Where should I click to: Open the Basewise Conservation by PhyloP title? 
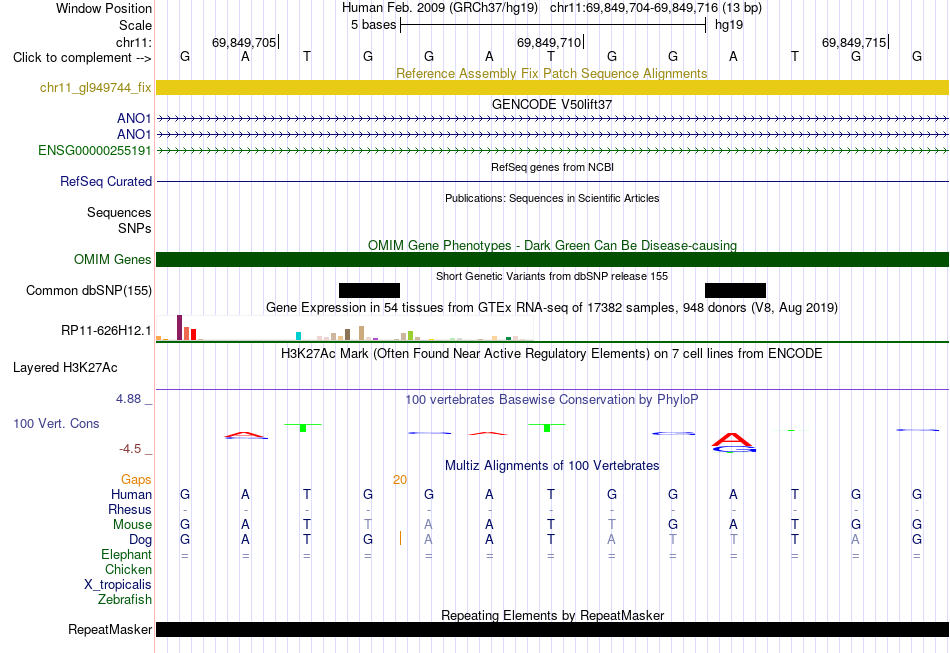point(552,400)
